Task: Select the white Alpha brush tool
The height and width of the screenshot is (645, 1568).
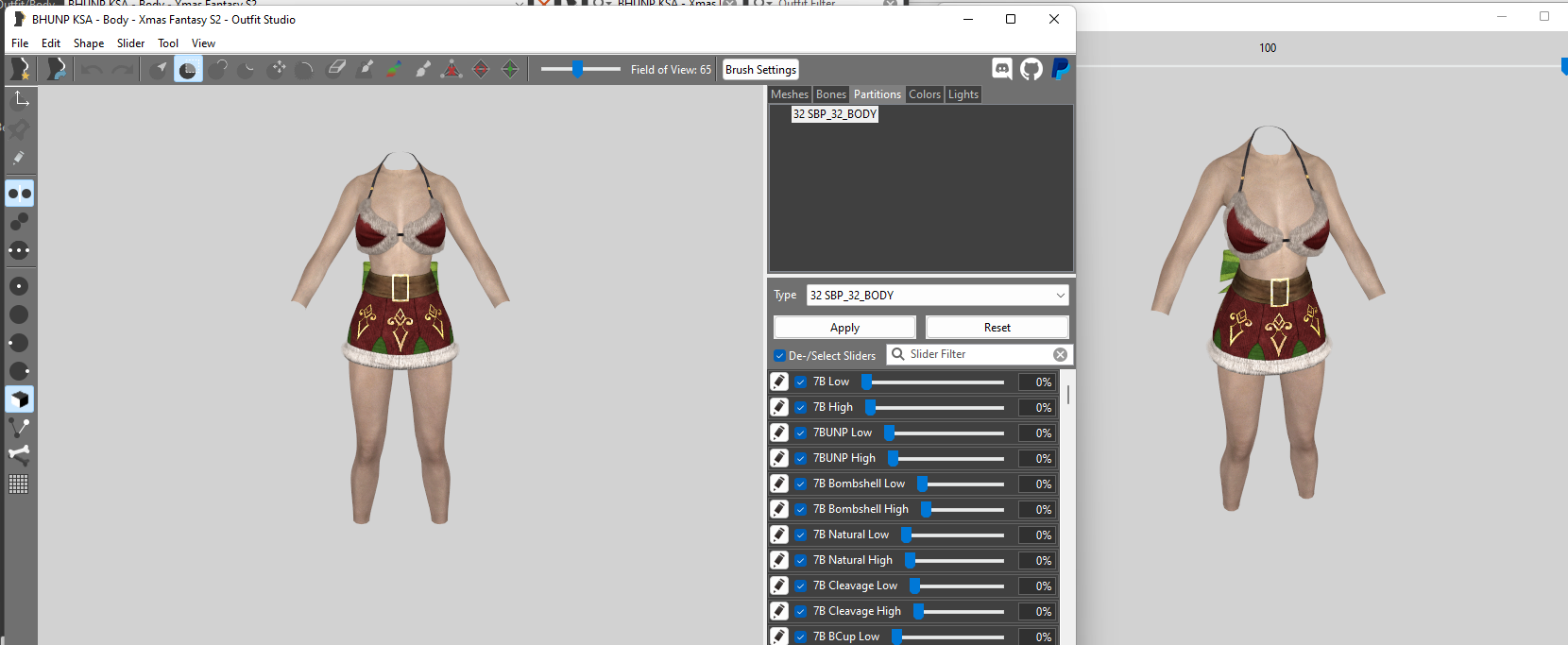Action: [x=423, y=69]
